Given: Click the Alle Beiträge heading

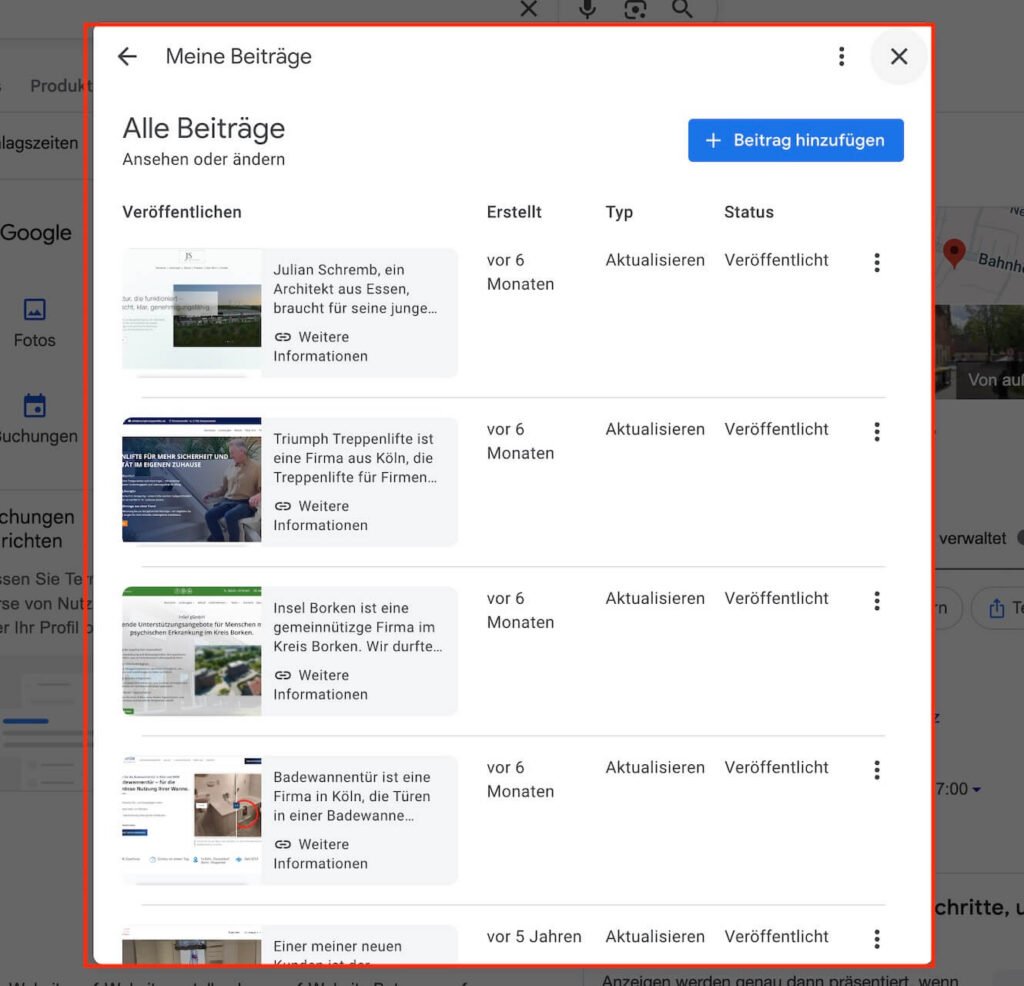Looking at the screenshot, I should (x=204, y=128).
